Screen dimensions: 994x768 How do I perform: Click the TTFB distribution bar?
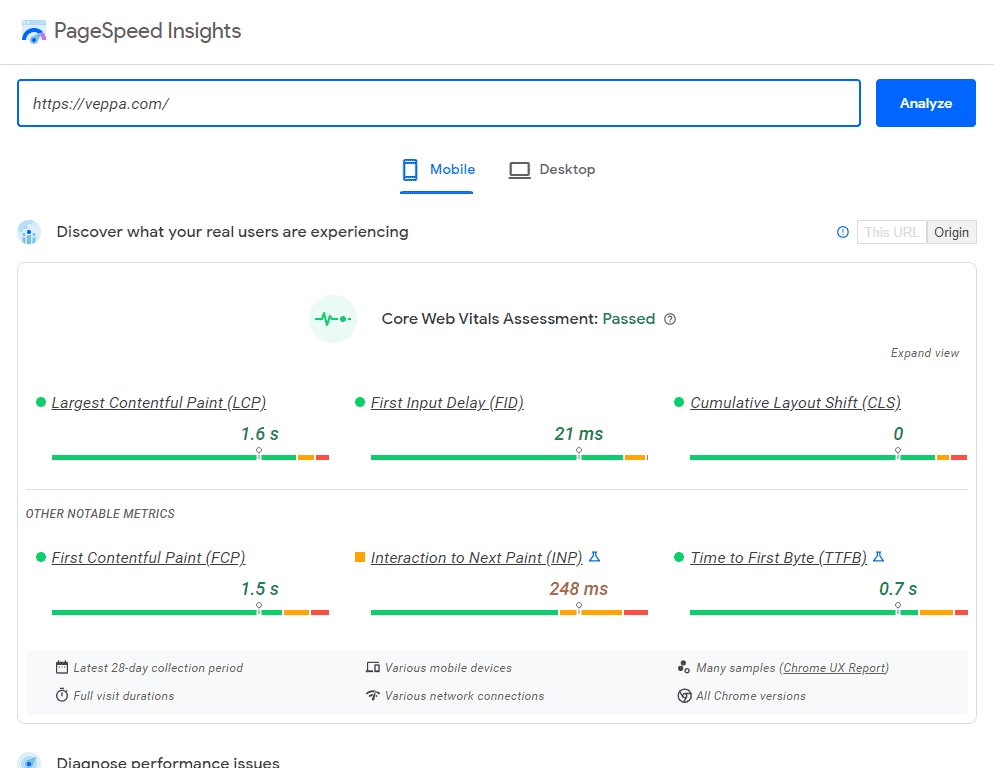point(829,612)
